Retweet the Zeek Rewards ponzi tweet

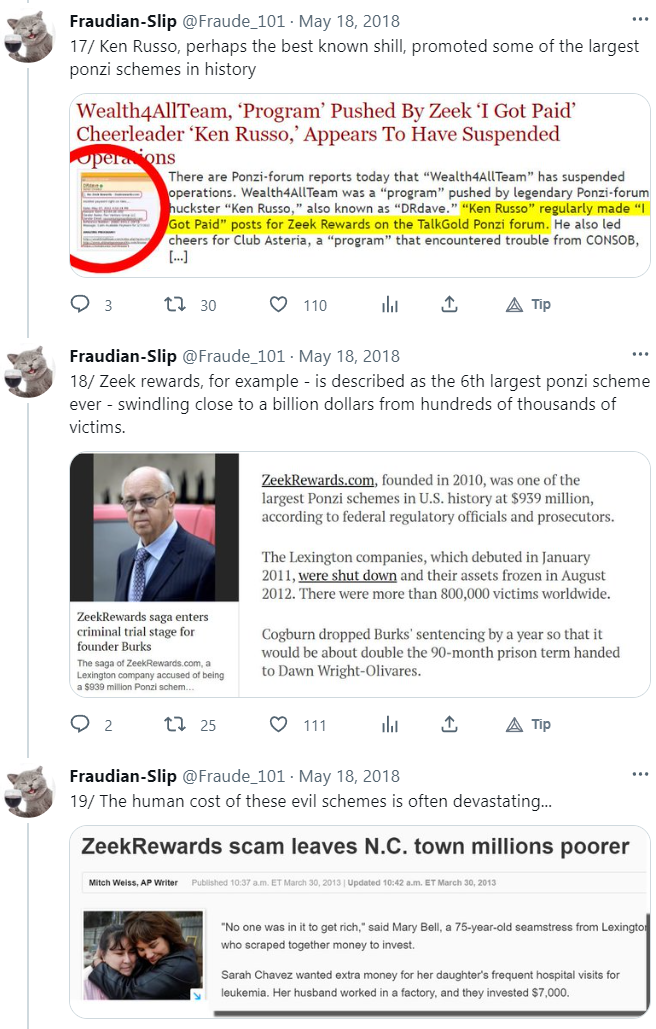tap(176, 724)
